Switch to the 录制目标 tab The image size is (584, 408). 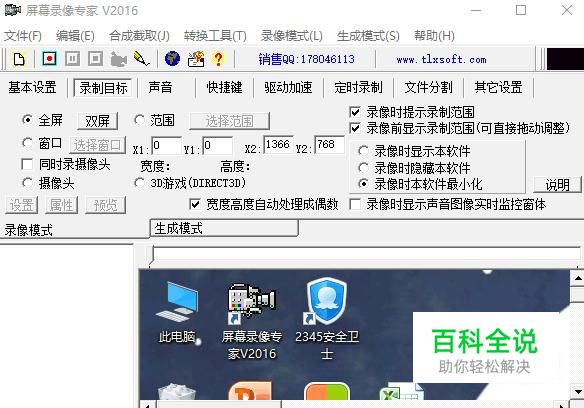tap(103, 88)
